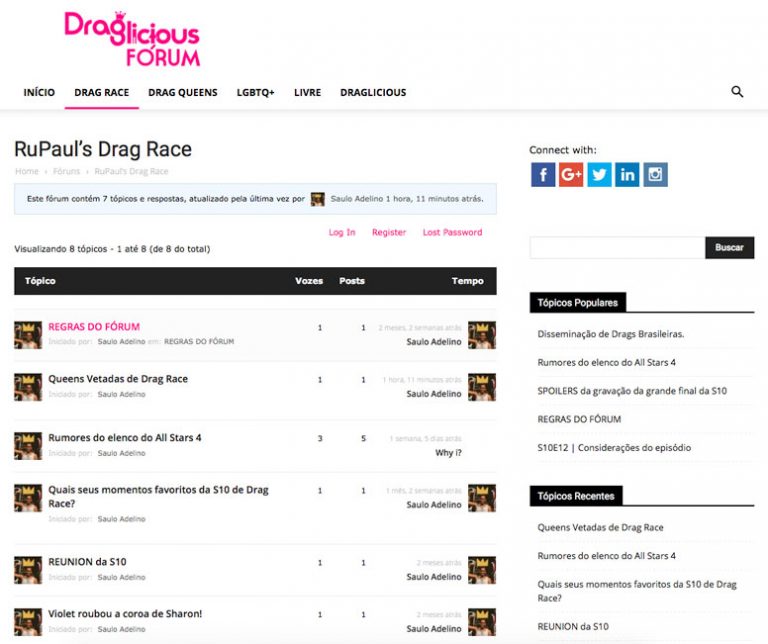The width and height of the screenshot is (768, 644).
Task: Open recent topic Queens Vetadas de Drag Race
Action: (600, 527)
